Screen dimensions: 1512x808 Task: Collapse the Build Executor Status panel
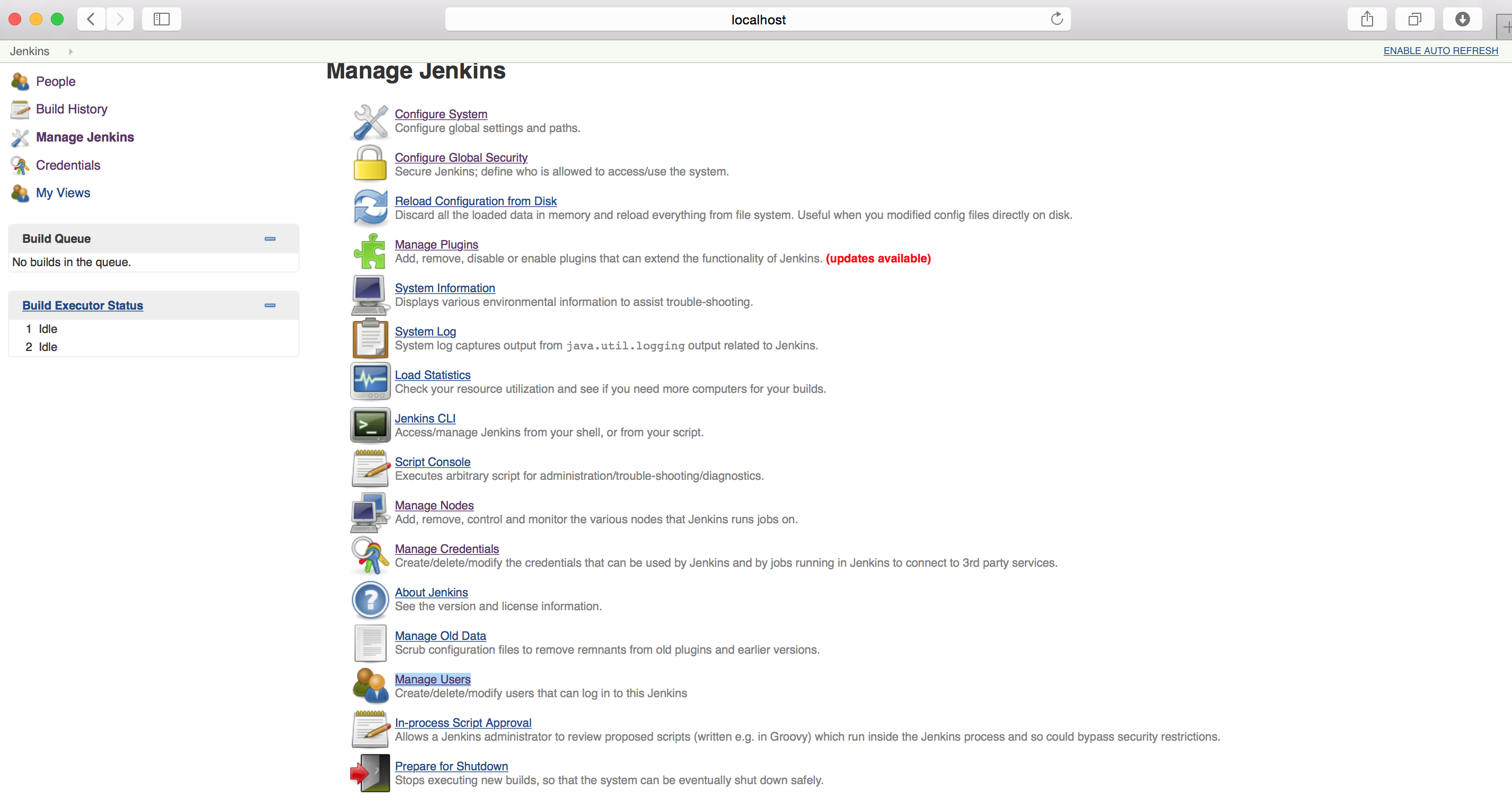(270, 305)
